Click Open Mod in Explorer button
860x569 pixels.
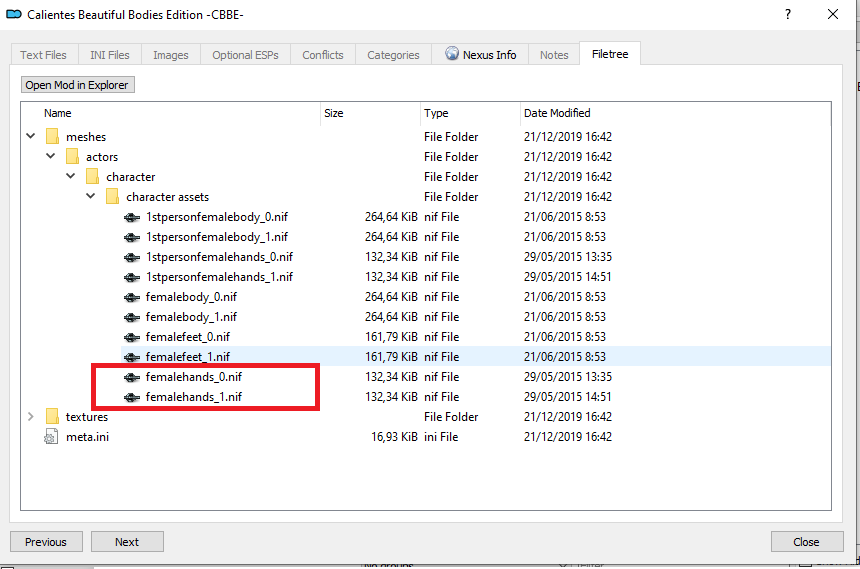point(77,85)
